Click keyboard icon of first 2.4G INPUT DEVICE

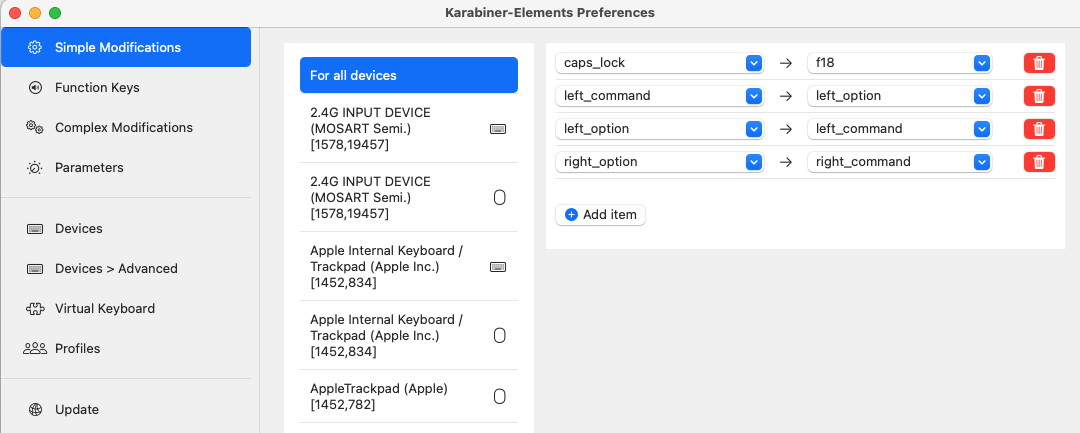tap(498, 129)
